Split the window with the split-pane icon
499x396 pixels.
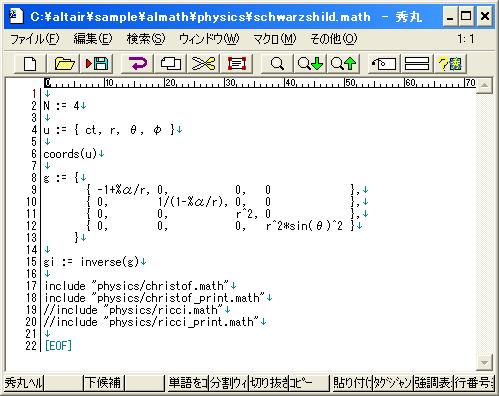pyautogui.click(x=417, y=64)
